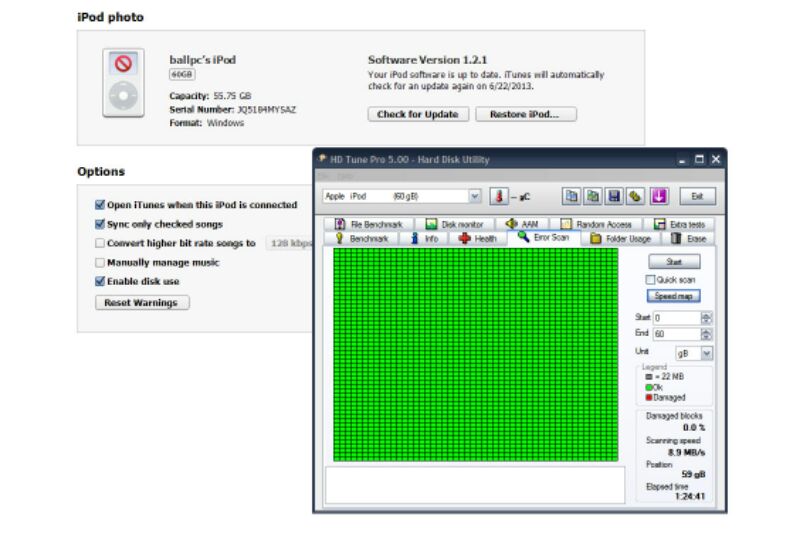Screen dimensions: 800x551
Task: Click the HD Tune Pro title bar icon
Action: point(321,159)
